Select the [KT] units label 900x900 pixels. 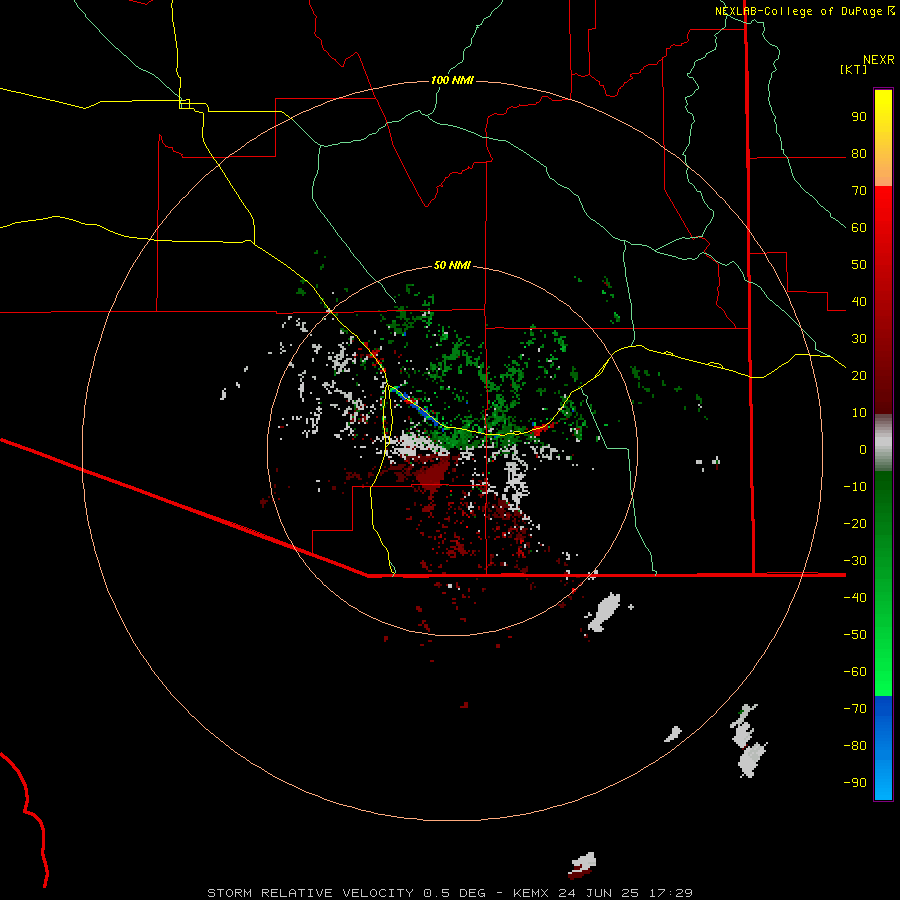(854, 69)
